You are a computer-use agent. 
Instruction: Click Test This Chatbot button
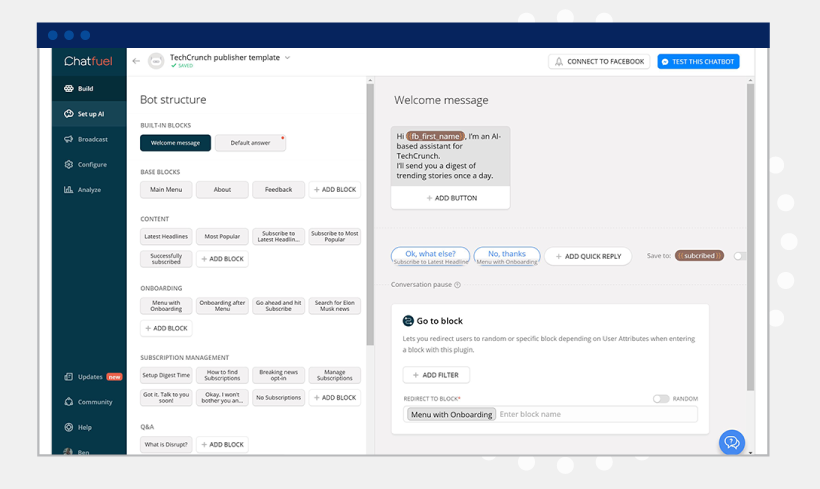698,62
